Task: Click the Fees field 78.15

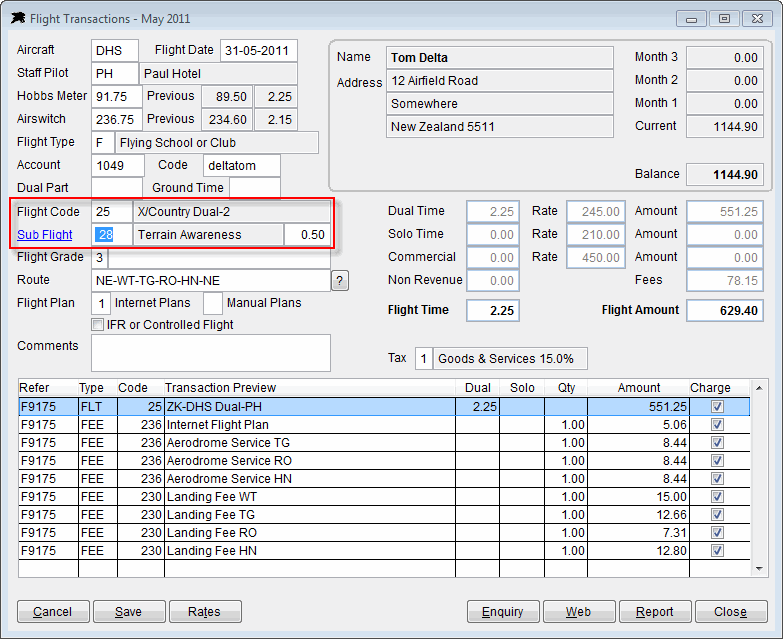Action: point(725,281)
